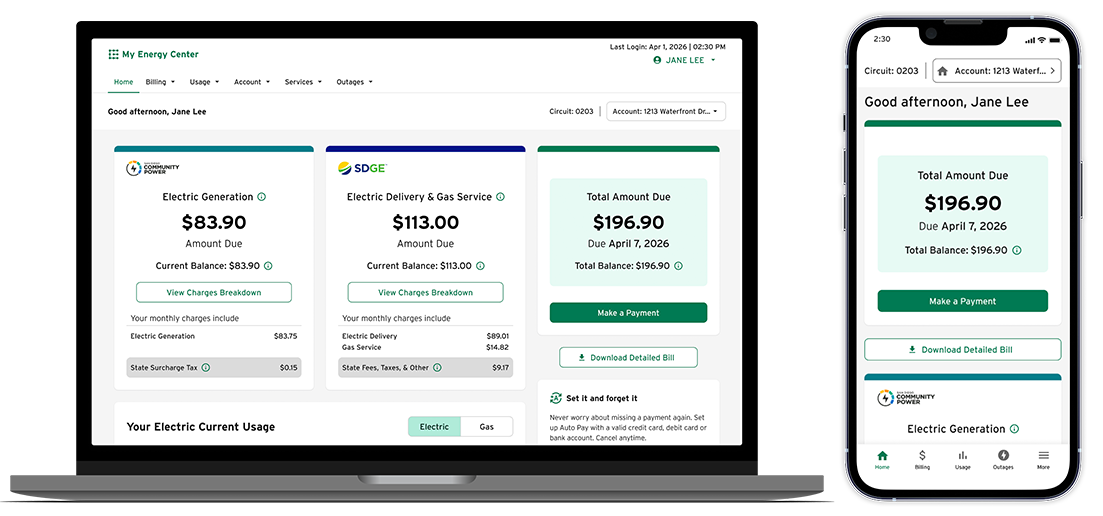The image size is (1103, 516).
Task: Click info icon next to Electric Delivery & Gas Service
Action: coord(500,197)
